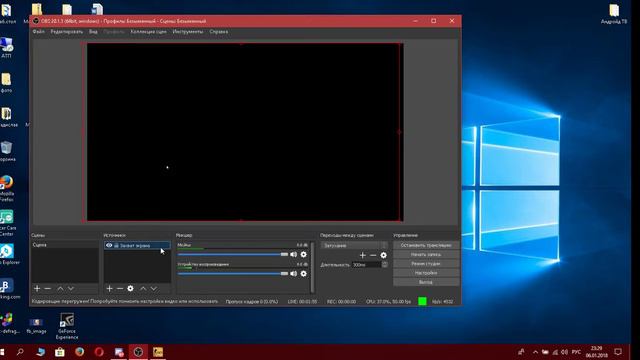
Task: Click the mixer panel vertical scrollbar
Action: [x=313, y=267]
